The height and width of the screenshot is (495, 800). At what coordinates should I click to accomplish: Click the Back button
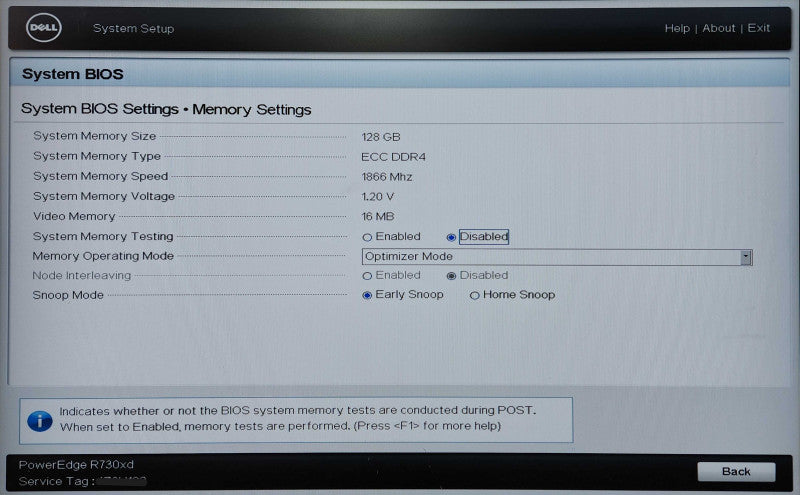(x=736, y=472)
